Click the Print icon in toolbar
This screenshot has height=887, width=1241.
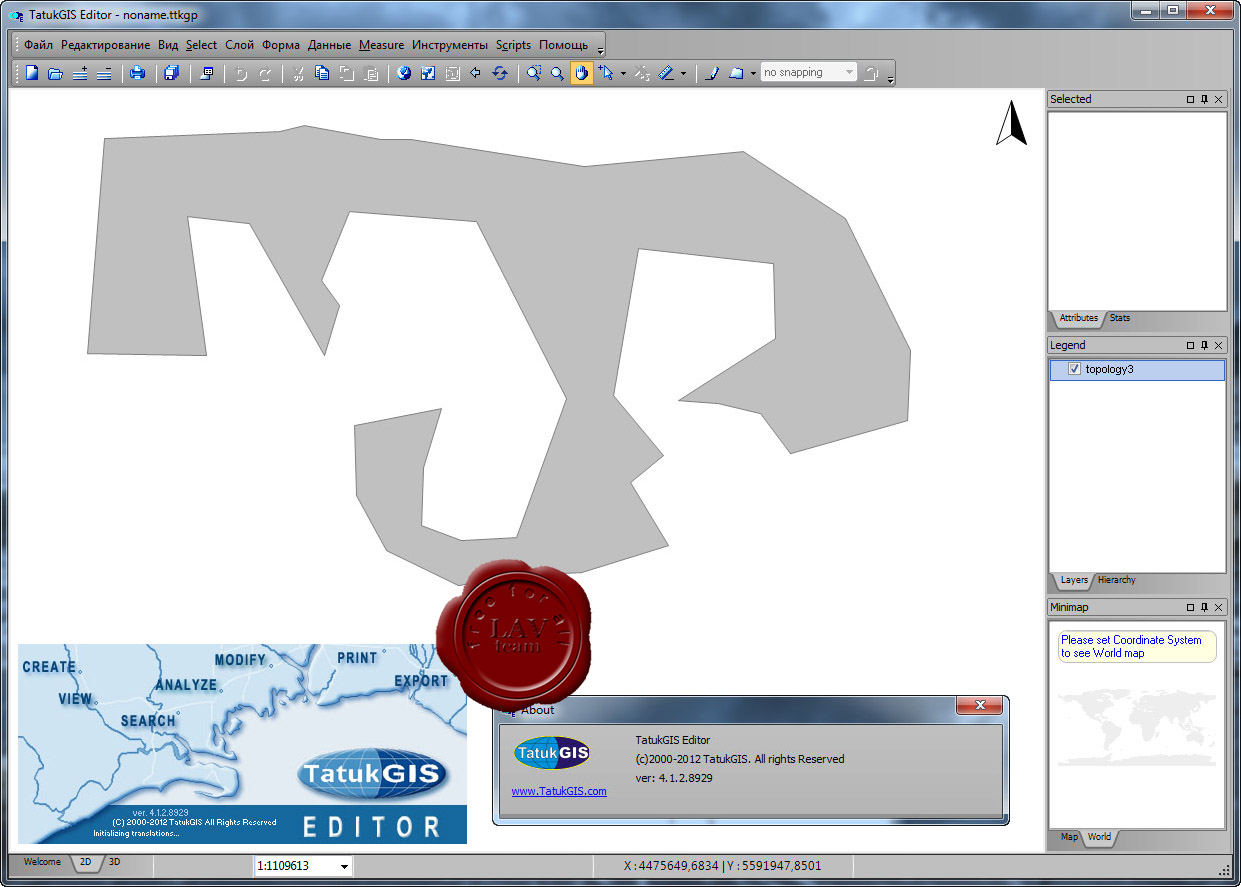click(x=138, y=73)
